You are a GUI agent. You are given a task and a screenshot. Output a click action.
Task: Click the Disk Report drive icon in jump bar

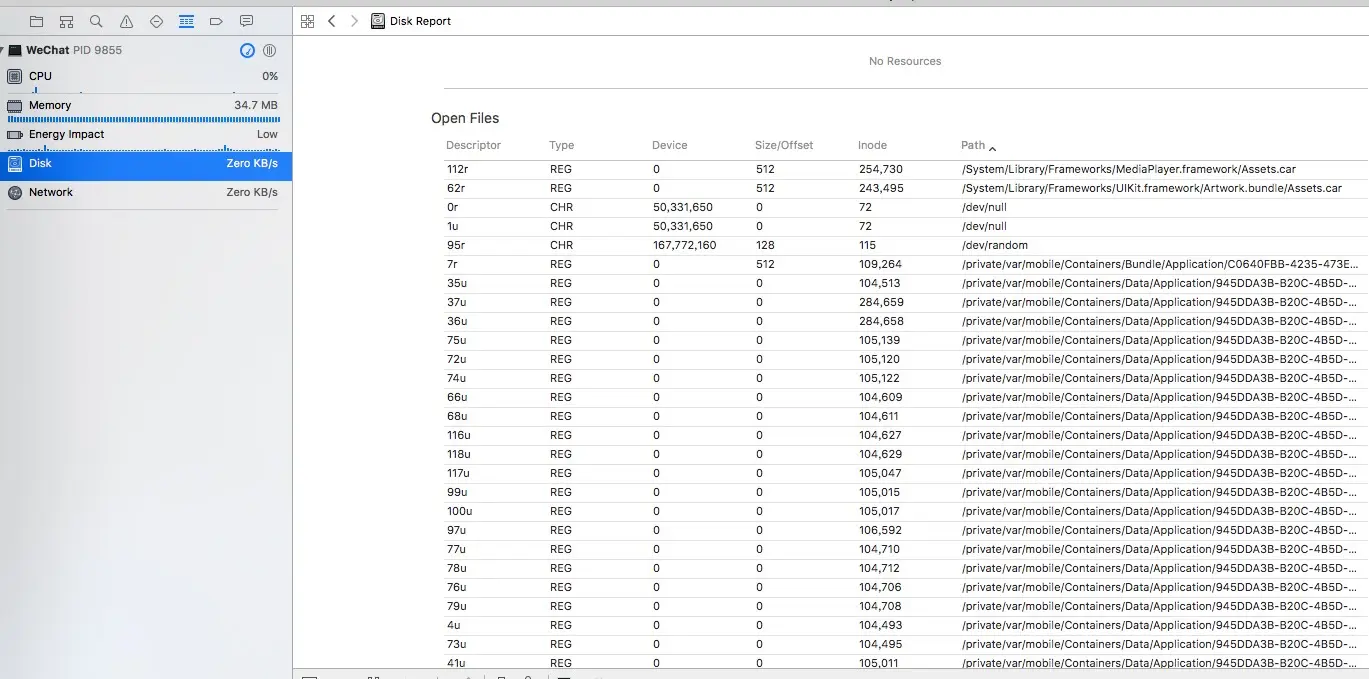[x=377, y=20]
